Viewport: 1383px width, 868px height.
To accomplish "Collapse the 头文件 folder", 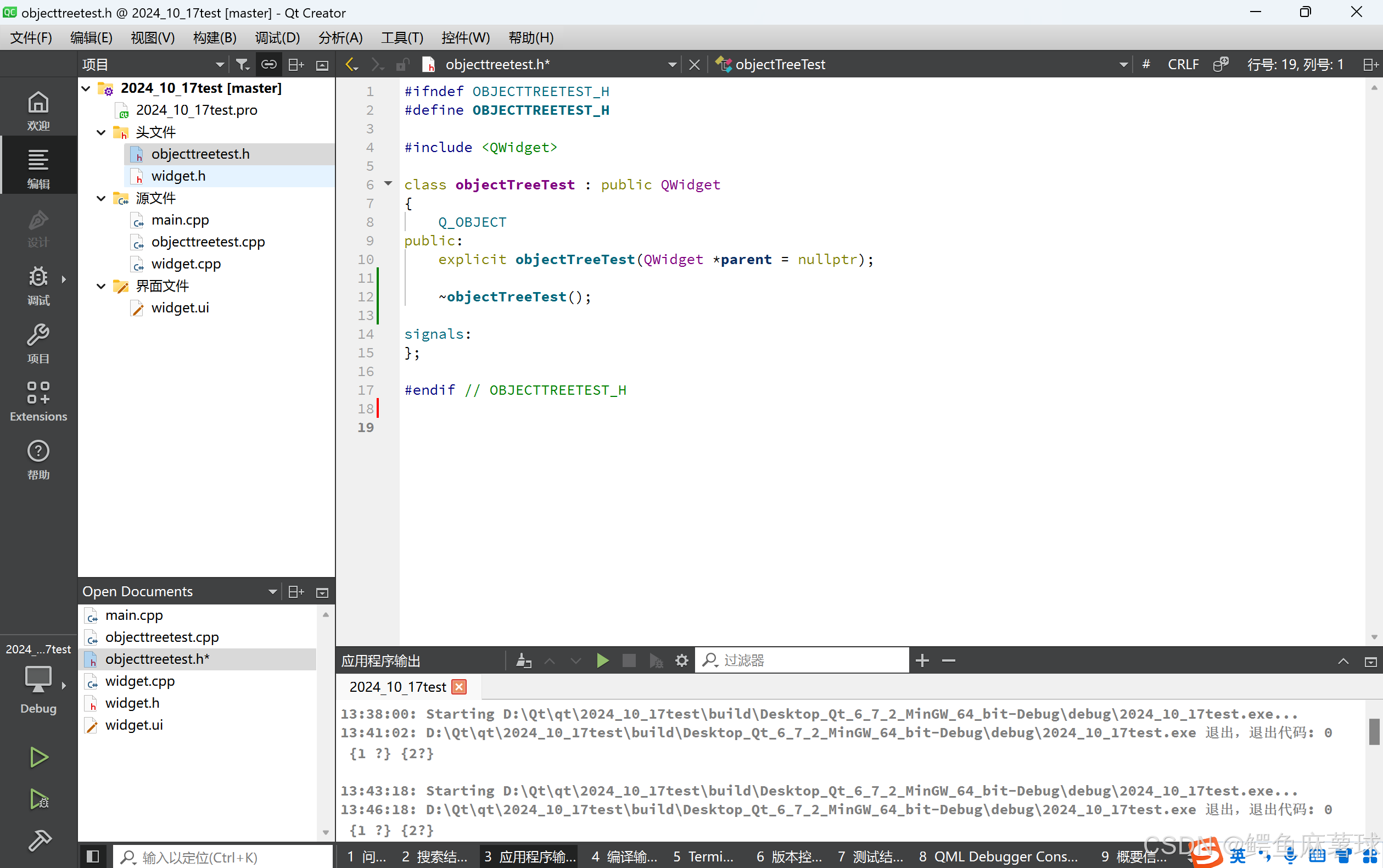I will tap(101, 133).
